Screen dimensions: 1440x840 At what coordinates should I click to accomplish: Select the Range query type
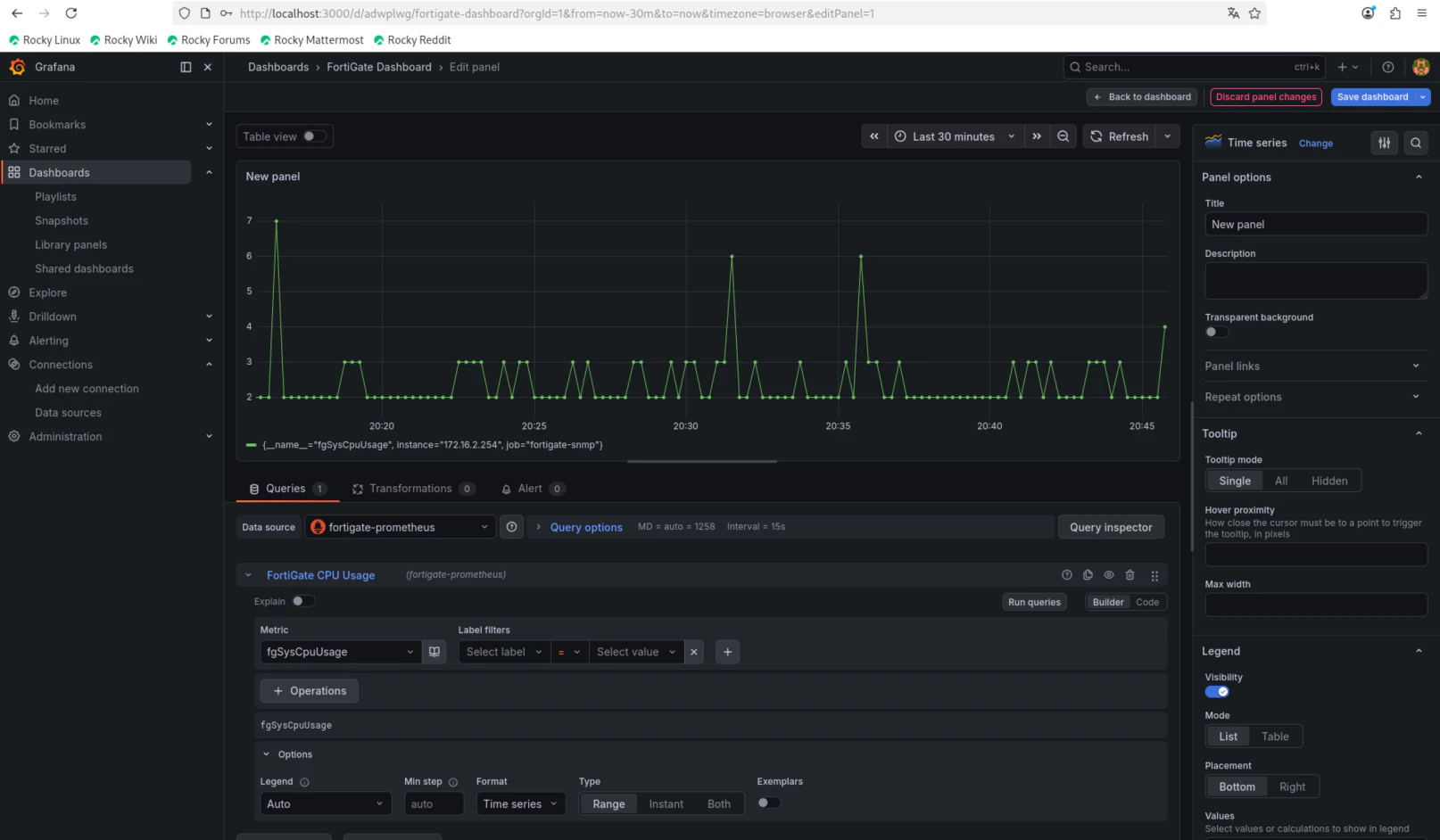[609, 803]
